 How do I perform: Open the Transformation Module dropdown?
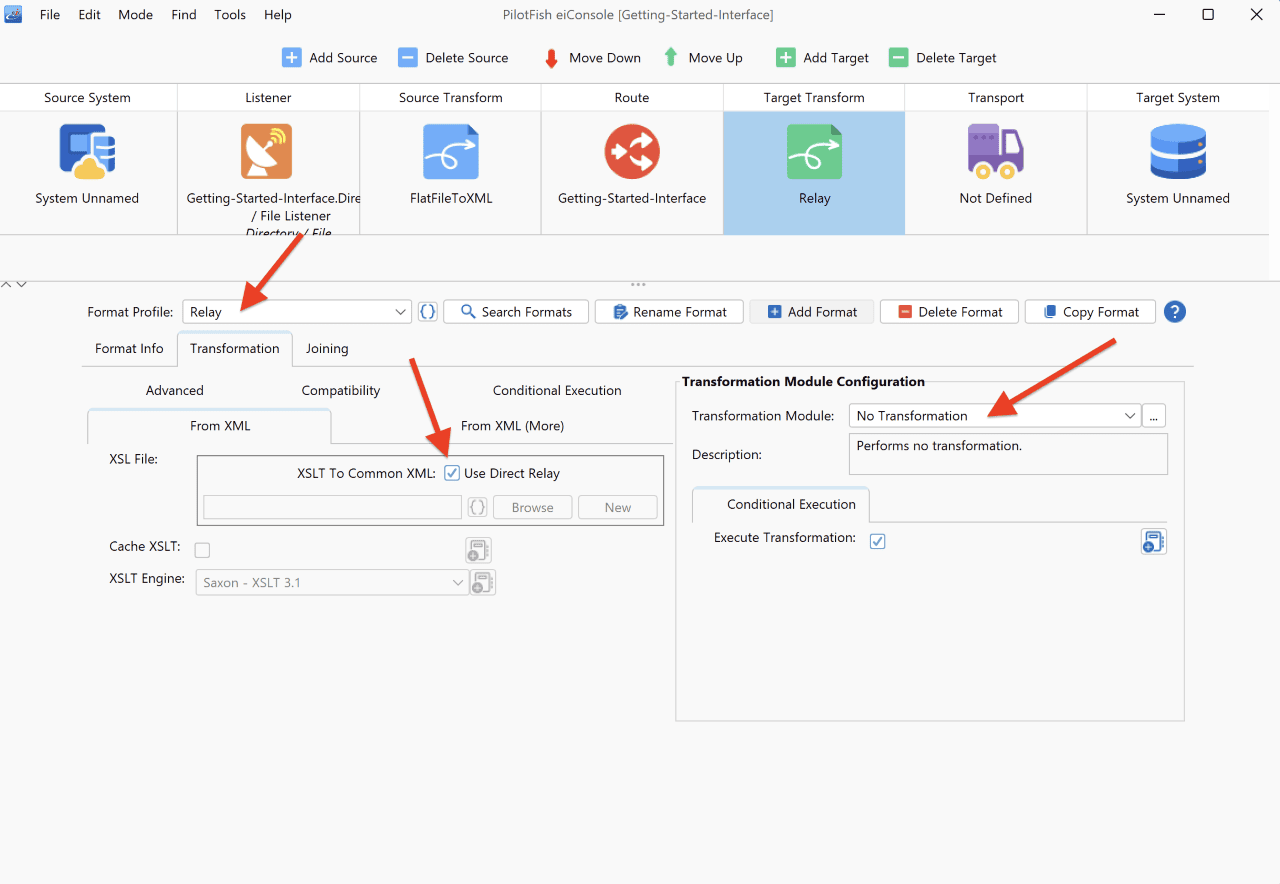coord(994,415)
